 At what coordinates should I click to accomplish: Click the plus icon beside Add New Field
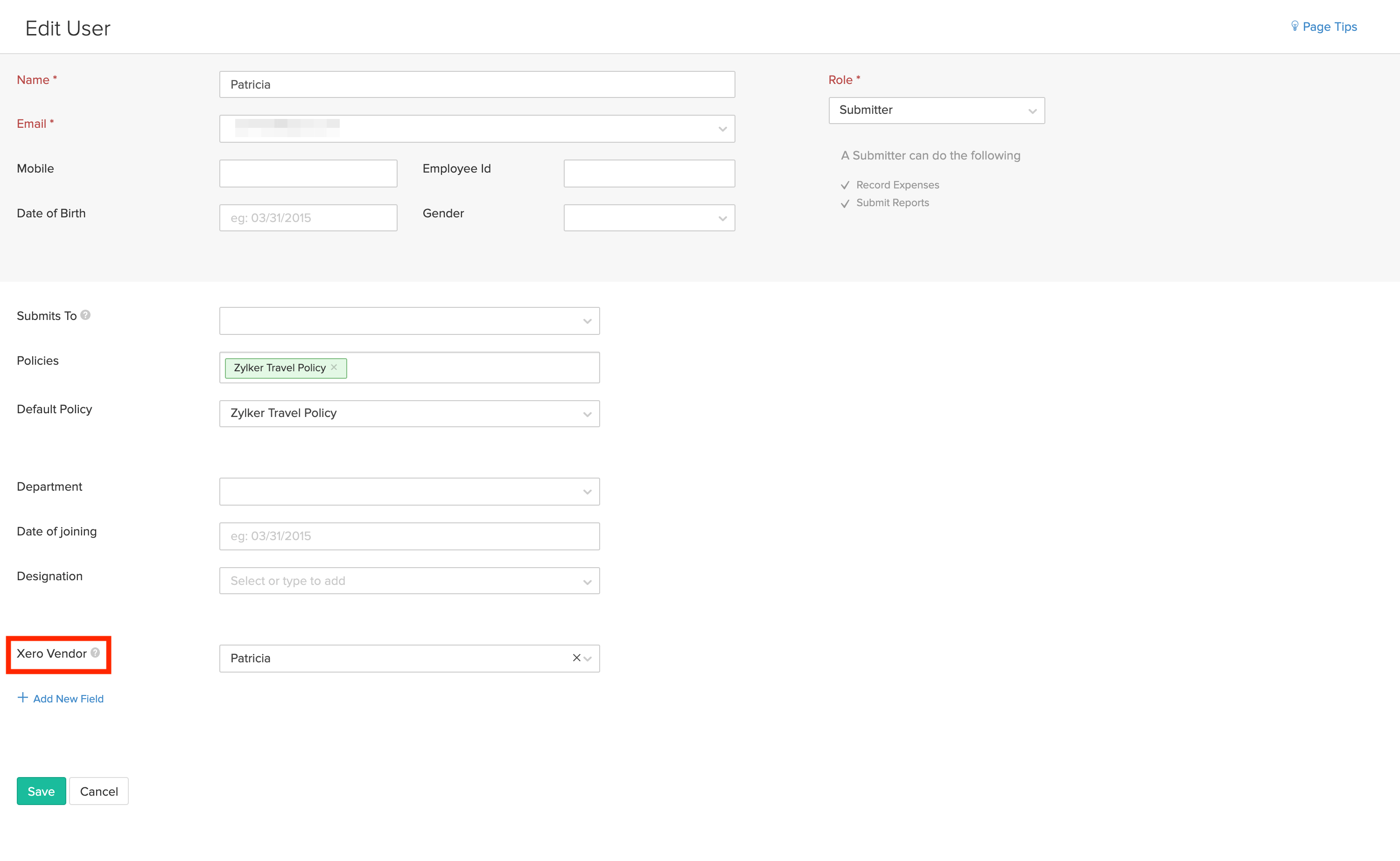point(23,698)
